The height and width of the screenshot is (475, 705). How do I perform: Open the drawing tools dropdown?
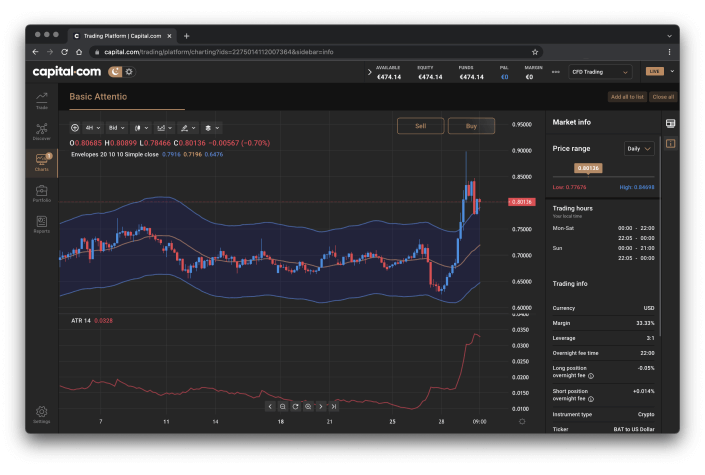188,128
